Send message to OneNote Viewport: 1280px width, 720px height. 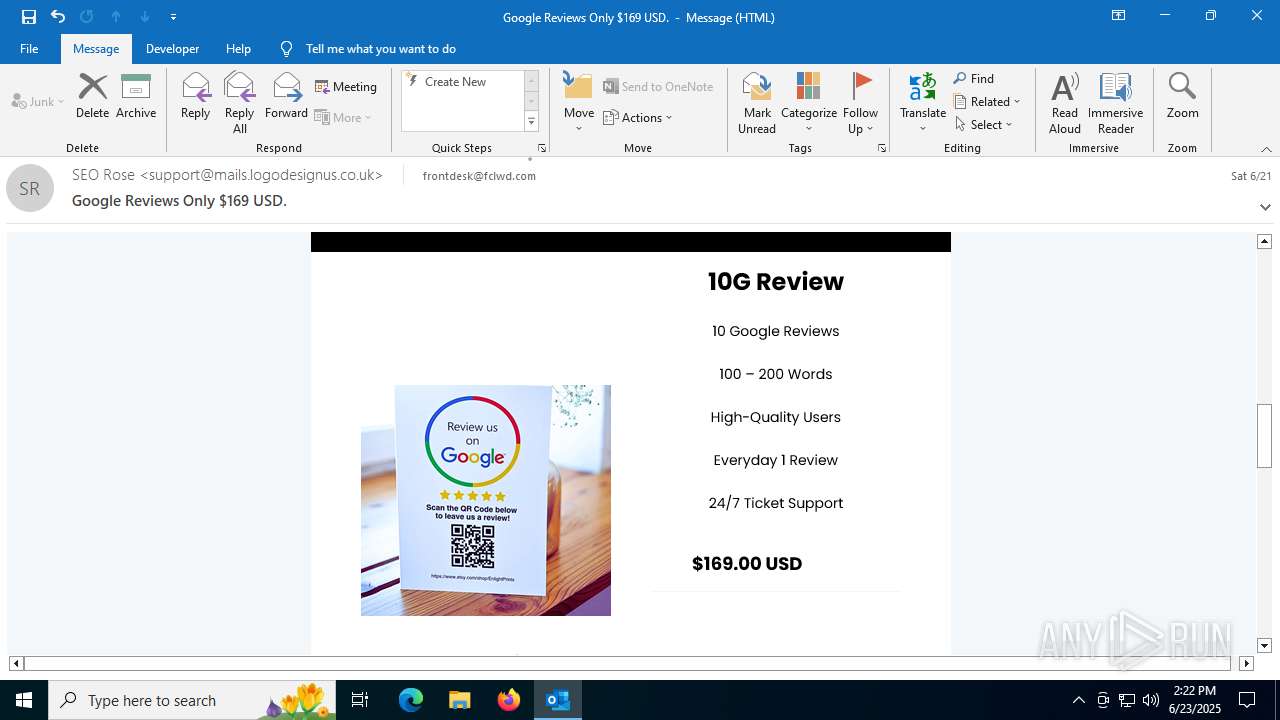658,87
